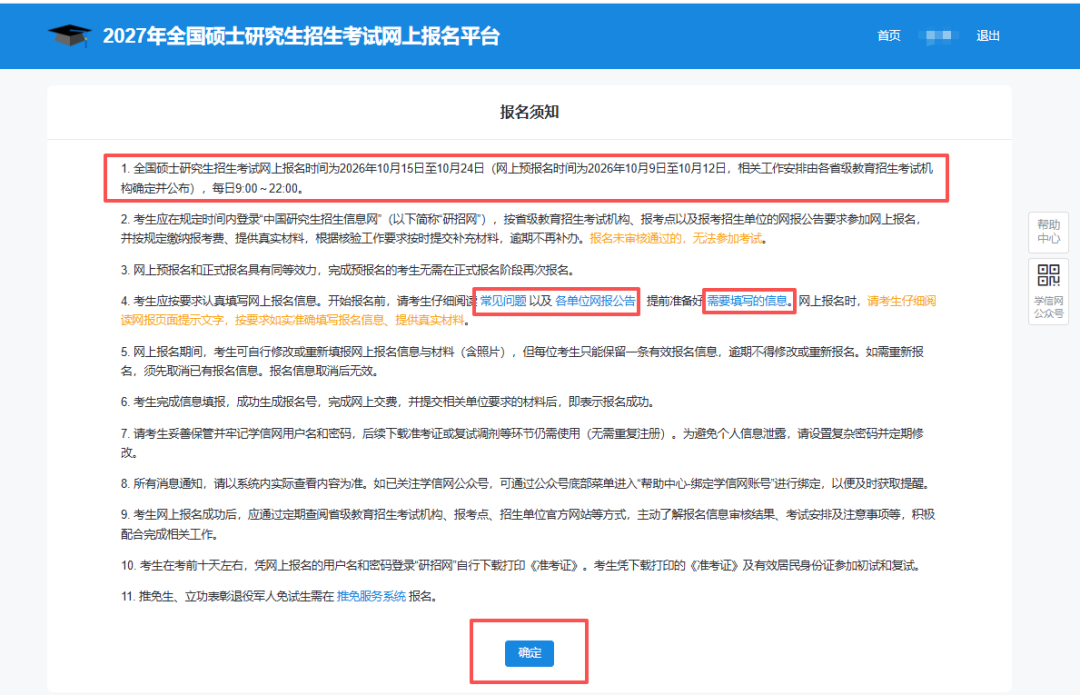Click 退出 to log out
This screenshot has height=695, width=1080.
(988, 36)
